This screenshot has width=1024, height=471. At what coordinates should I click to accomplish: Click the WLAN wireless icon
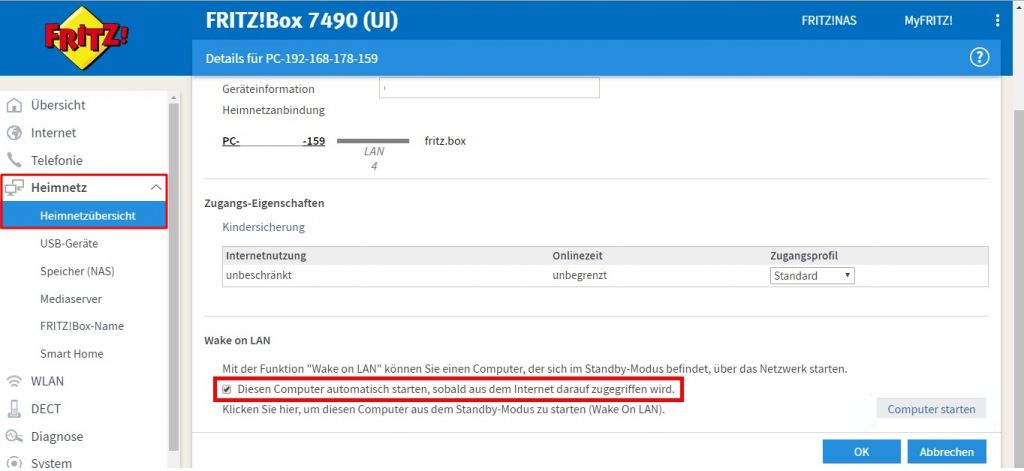(x=14, y=381)
